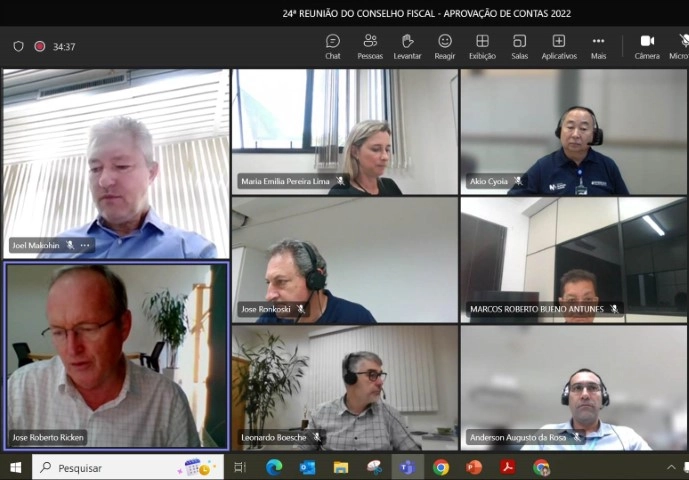This screenshot has height=480, width=689.
Task: Open the Reagir reactions menu
Action: [x=445, y=47]
